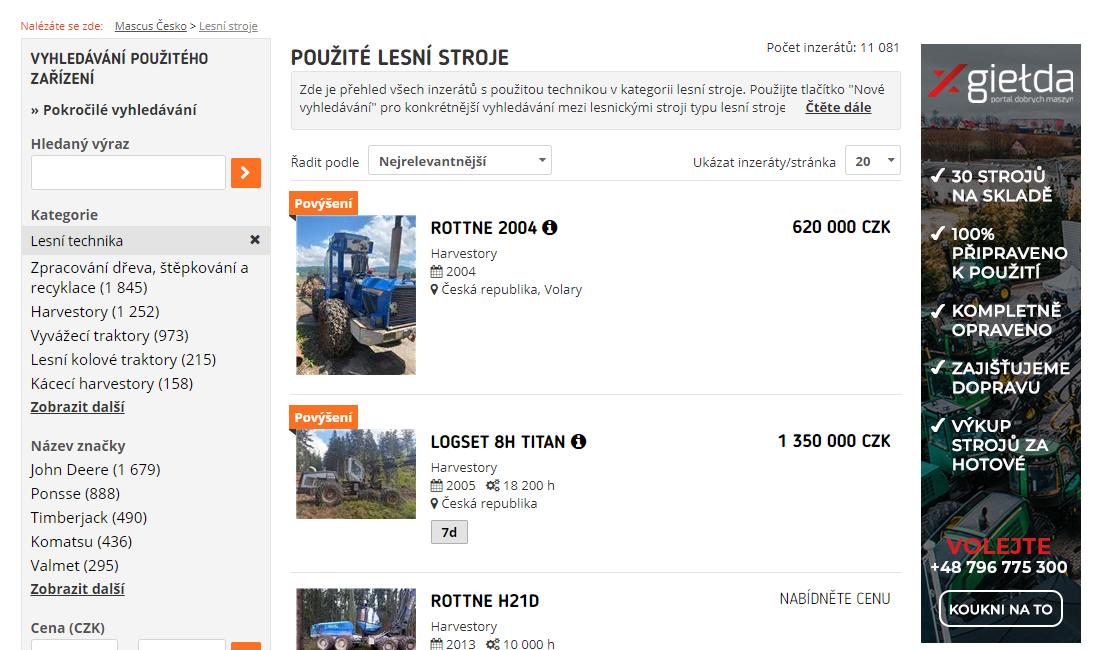Filter by Vyvážecí traktory (973)
This screenshot has height=650, width=1098.
click(110, 336)
